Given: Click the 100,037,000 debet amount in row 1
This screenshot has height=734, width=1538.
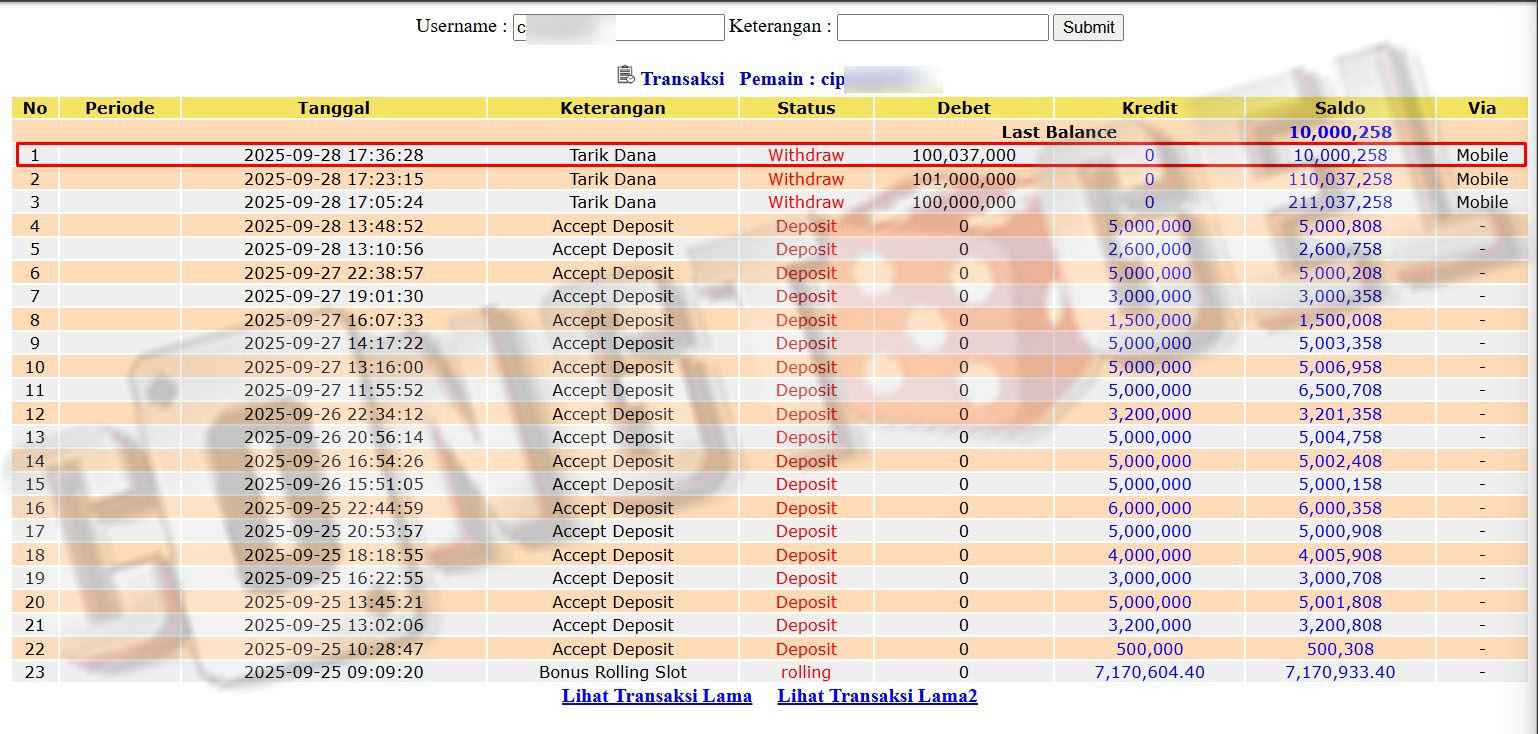Looking at the screenshot, I should coord(963,155).
